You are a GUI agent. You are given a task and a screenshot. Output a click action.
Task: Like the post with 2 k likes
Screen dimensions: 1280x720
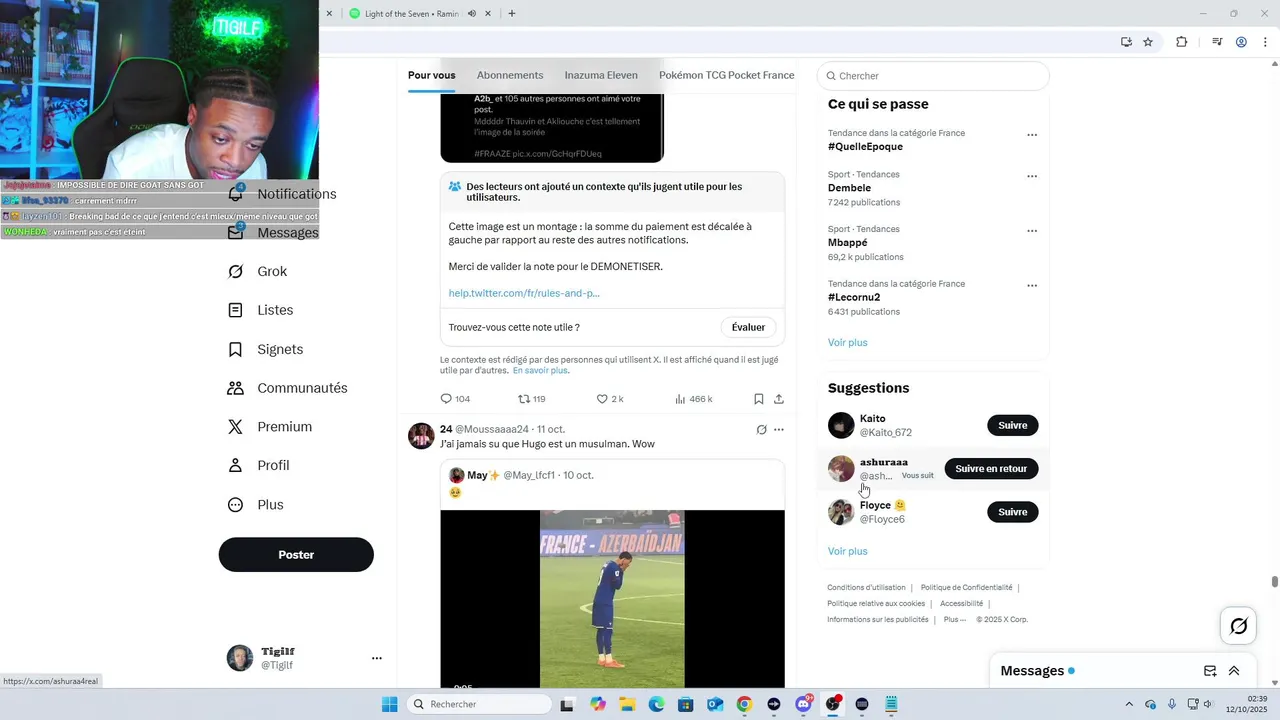coord(602,399)
